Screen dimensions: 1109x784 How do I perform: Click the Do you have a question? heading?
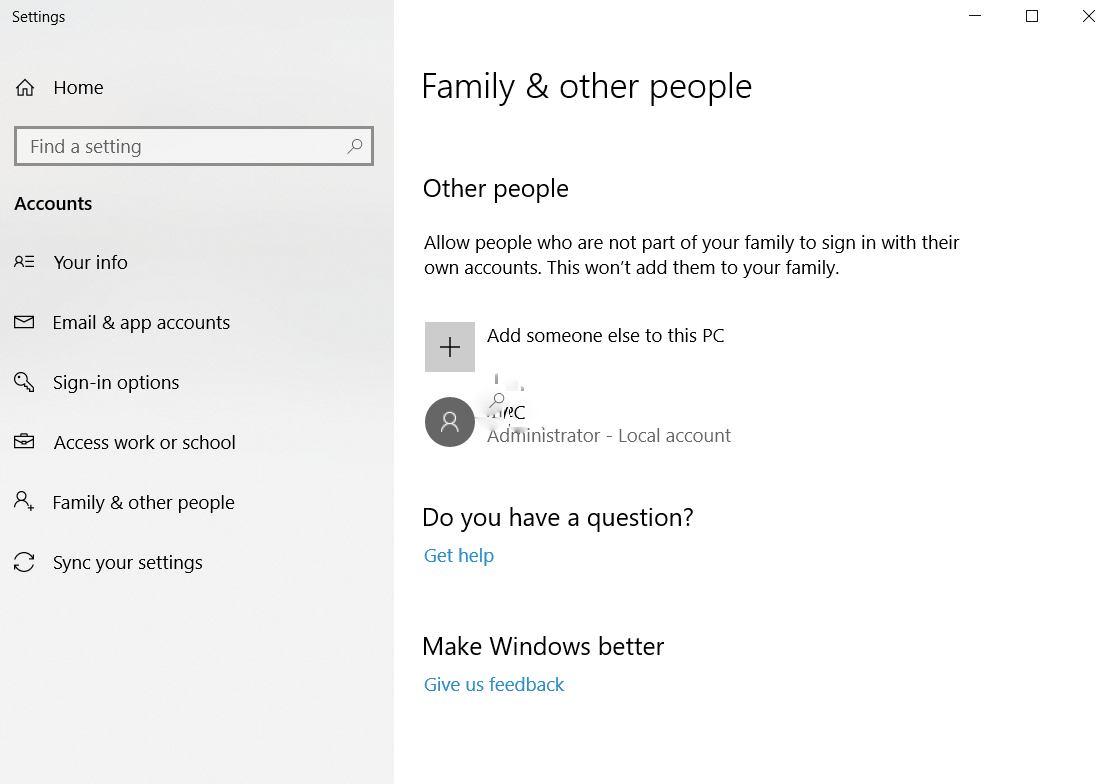click(x=558, y=518)
